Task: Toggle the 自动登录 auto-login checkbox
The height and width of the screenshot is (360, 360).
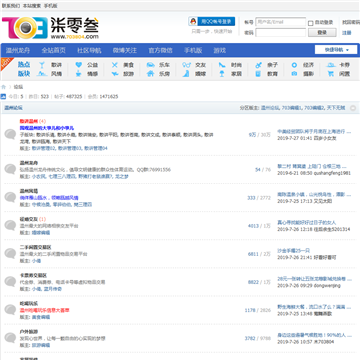Action: point(310,23)
